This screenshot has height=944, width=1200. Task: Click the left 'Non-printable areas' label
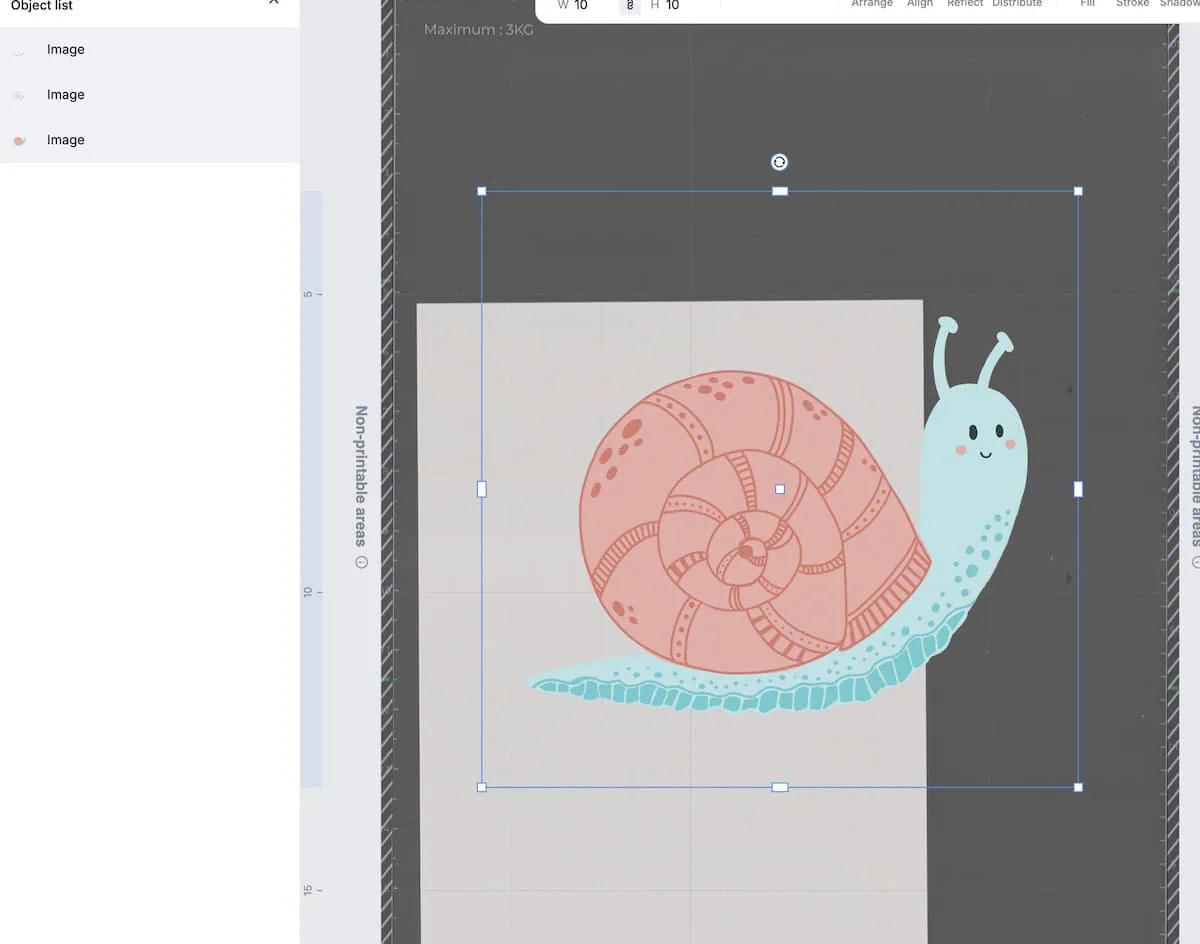pos(362,476)
